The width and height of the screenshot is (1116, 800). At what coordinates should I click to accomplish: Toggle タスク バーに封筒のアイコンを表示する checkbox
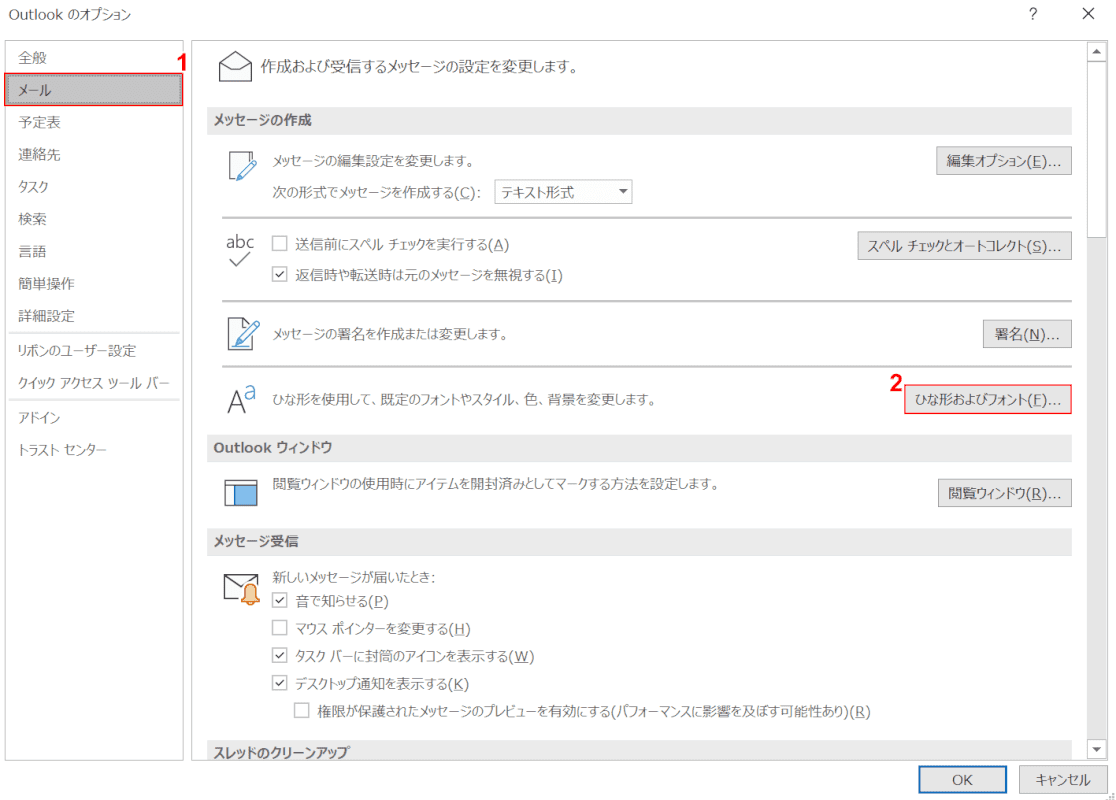click(x=280, y=656)
